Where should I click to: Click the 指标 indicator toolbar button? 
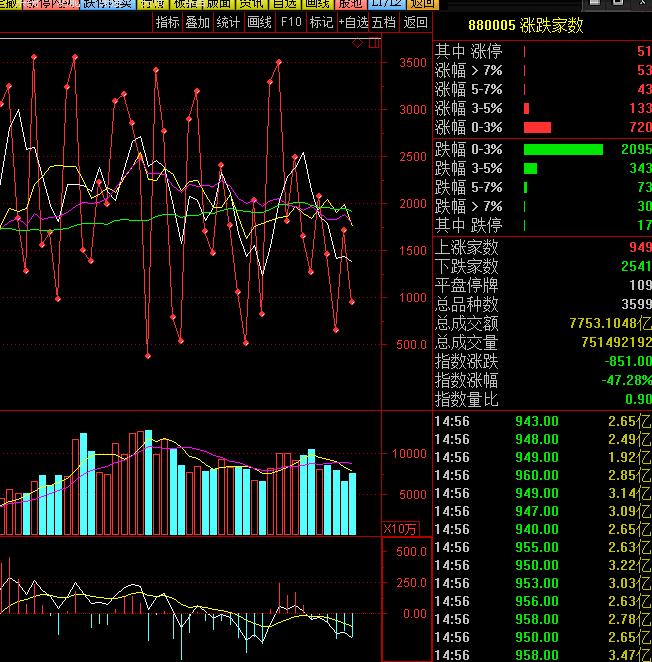[x=168, y=22]
